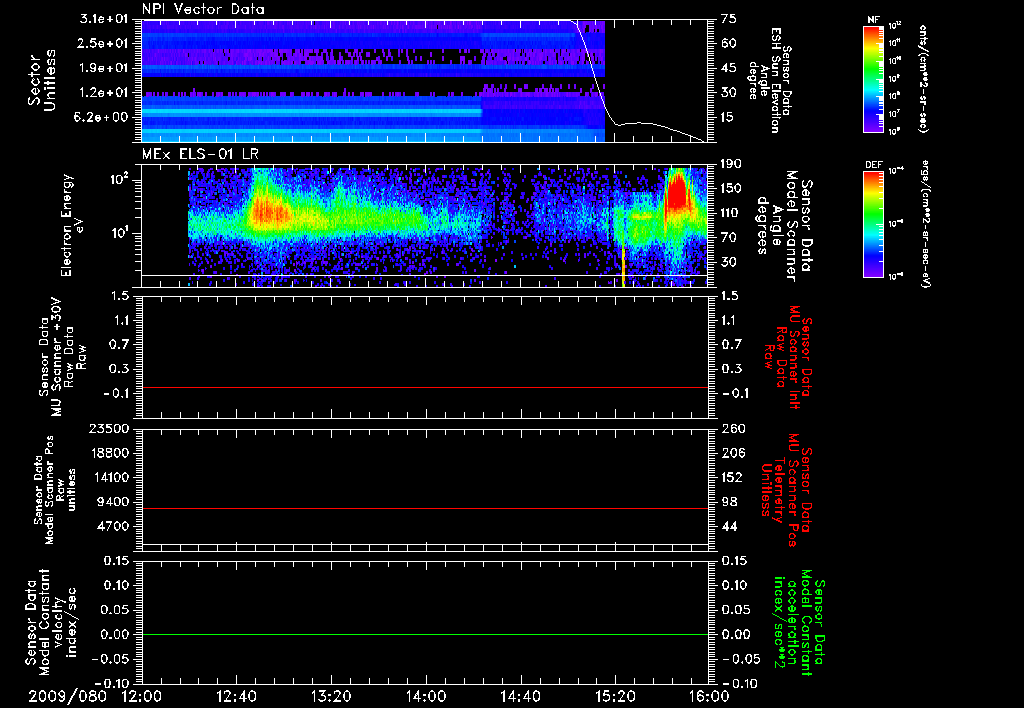The width and height of the screenshot is (1024, 708).
Task: Click the "2009/080" date label
Action: coord(67,696)
